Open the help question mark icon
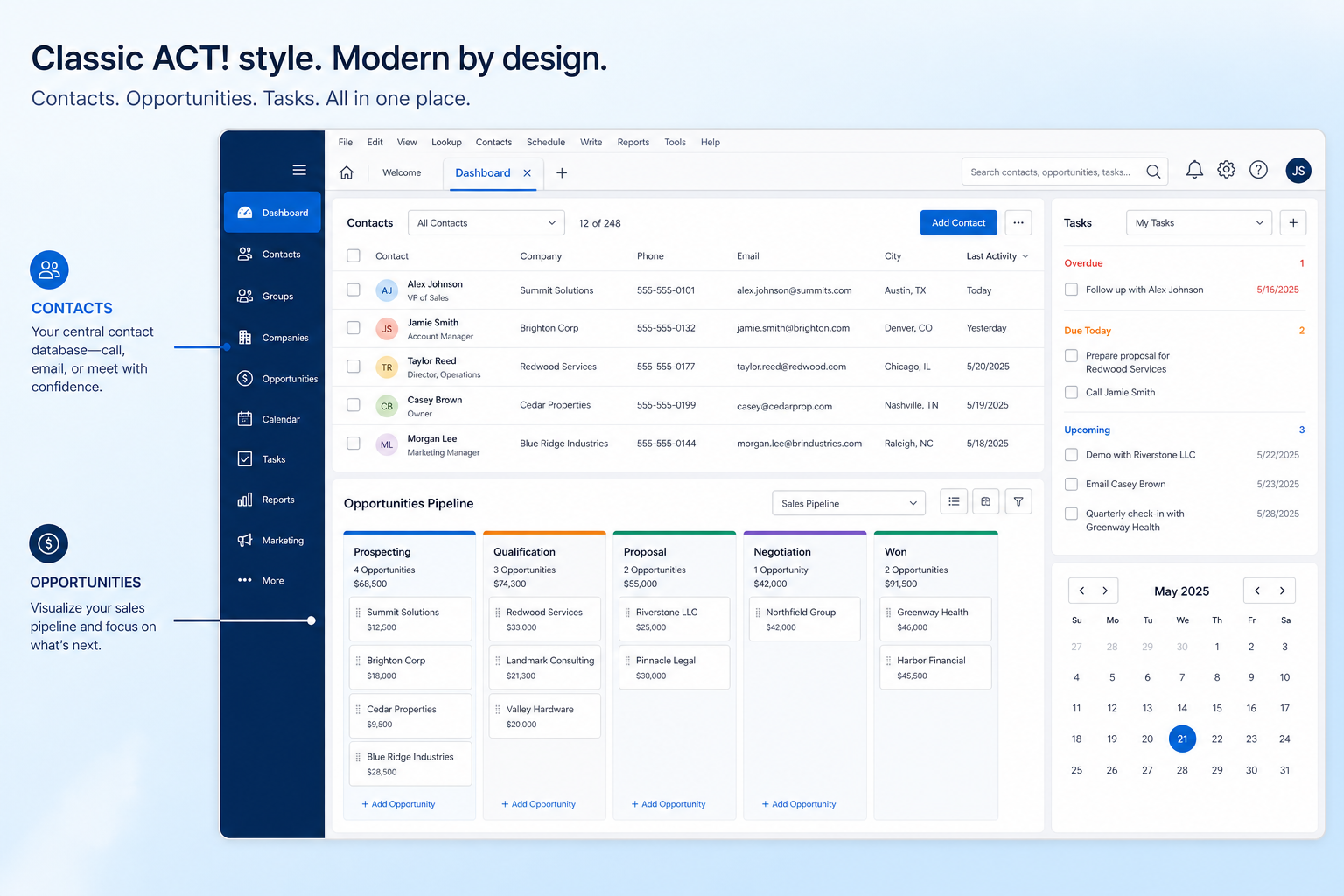This screenshot has width=1344, height=896. [1258, 170]
